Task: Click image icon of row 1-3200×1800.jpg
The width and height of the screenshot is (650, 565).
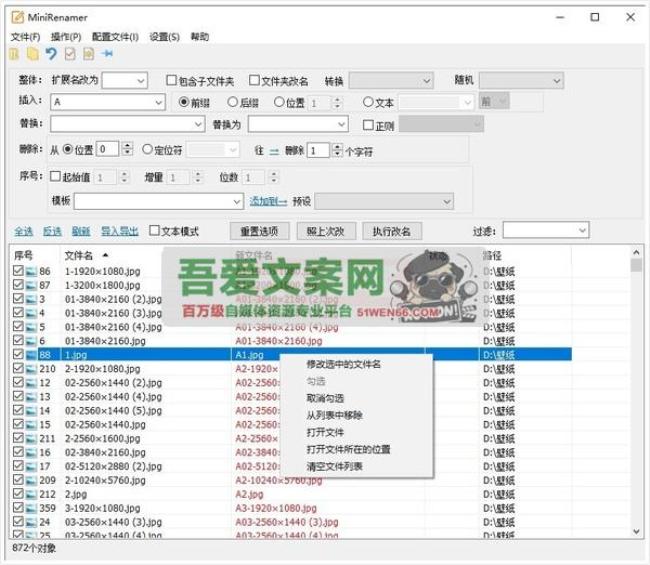Action: [31, 285]
